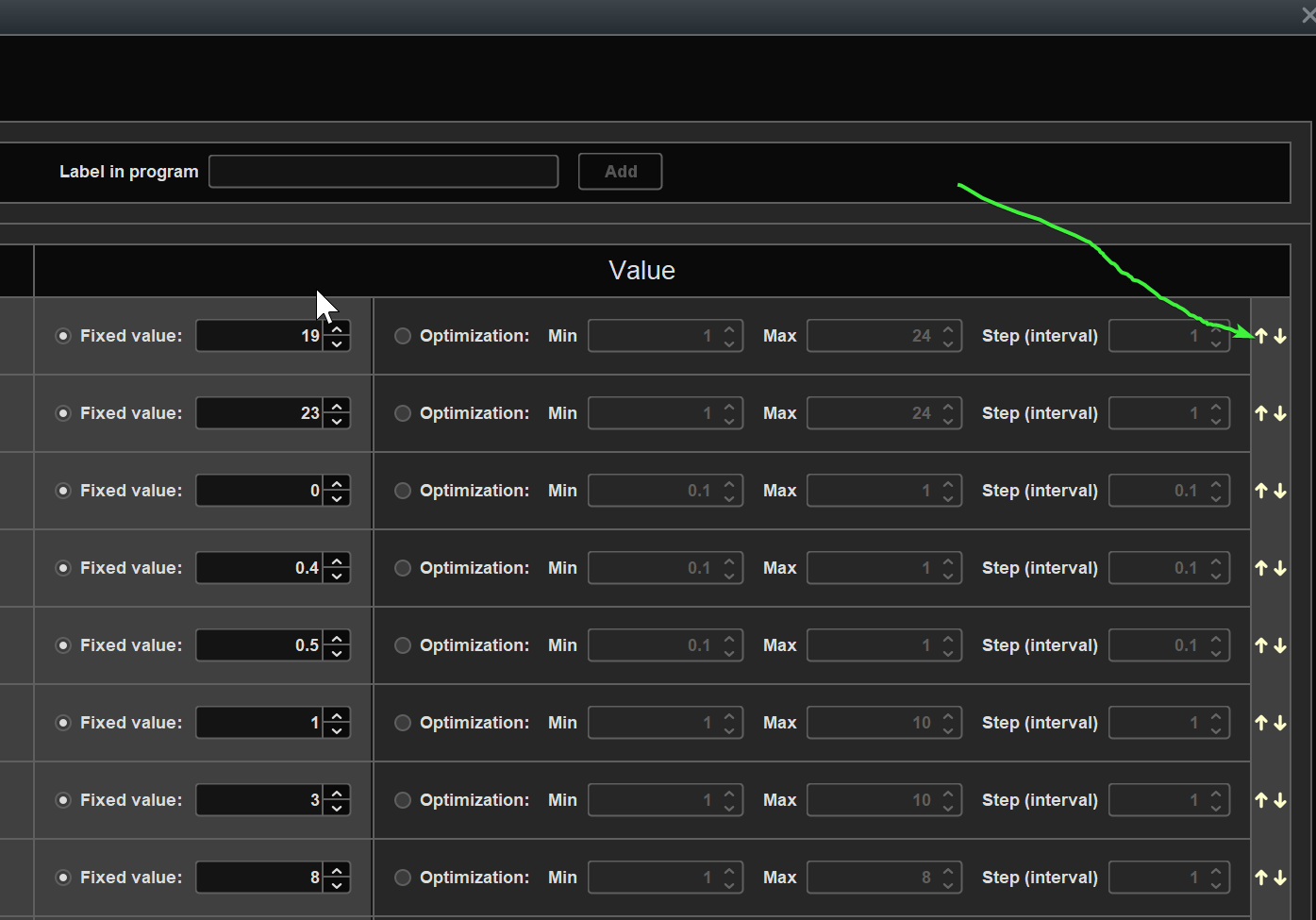Decrease fixed value 23 with down spinner

coord(337,421)
